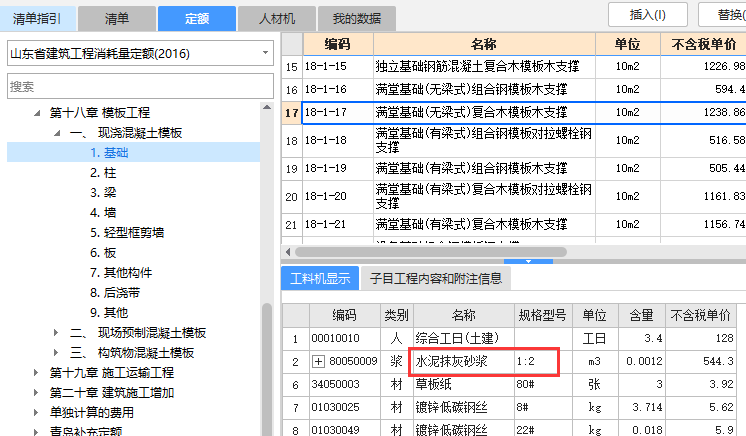Select tree item 6. 板
Screen dimensions: 746x436
[x=103, y=253]
